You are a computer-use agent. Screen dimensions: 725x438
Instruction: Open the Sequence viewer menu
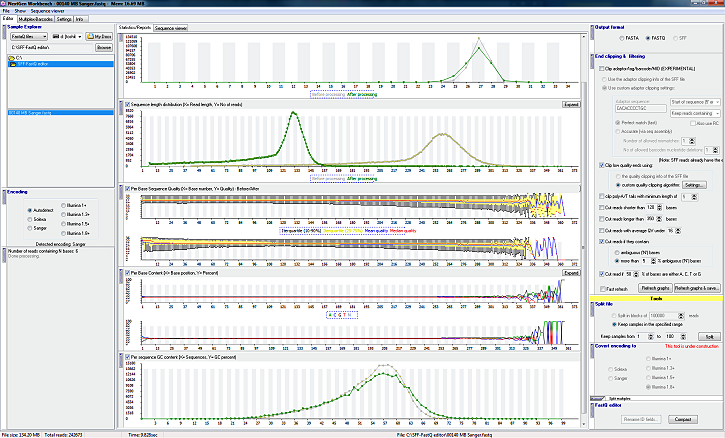[x=48, y=11]
